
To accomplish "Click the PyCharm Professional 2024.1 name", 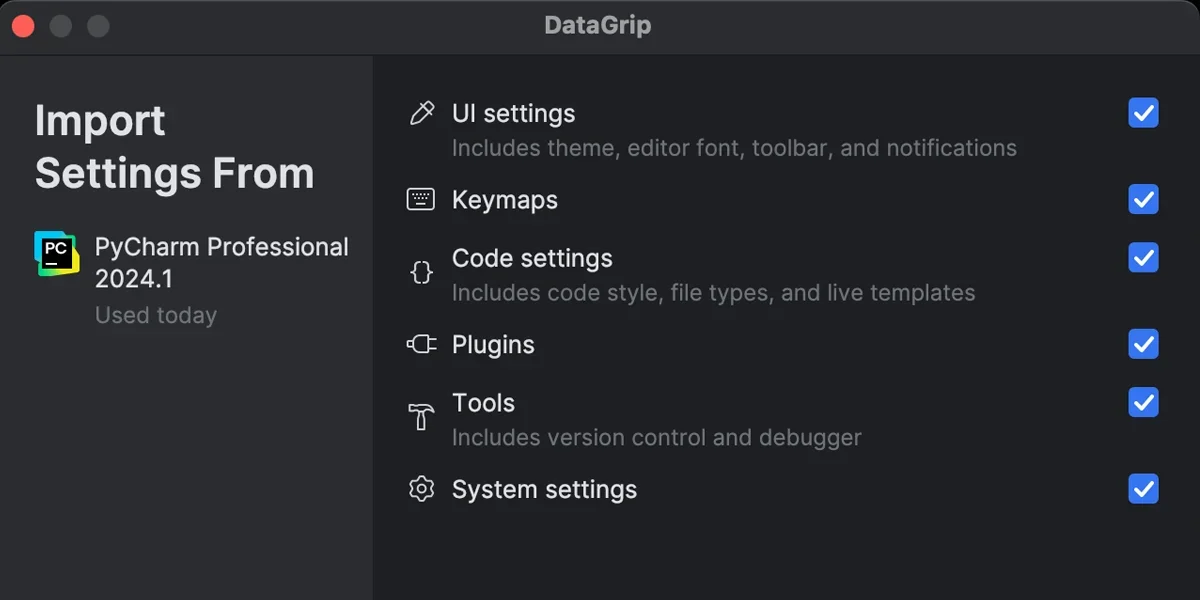I will 222,262.
